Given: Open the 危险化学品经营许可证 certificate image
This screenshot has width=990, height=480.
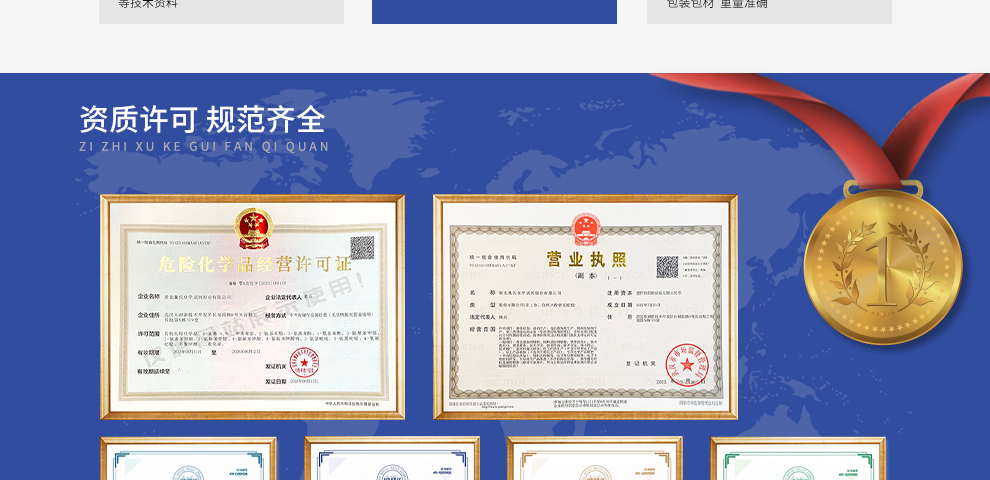Looking at the screenshot, I should click(x=252, y=307).
